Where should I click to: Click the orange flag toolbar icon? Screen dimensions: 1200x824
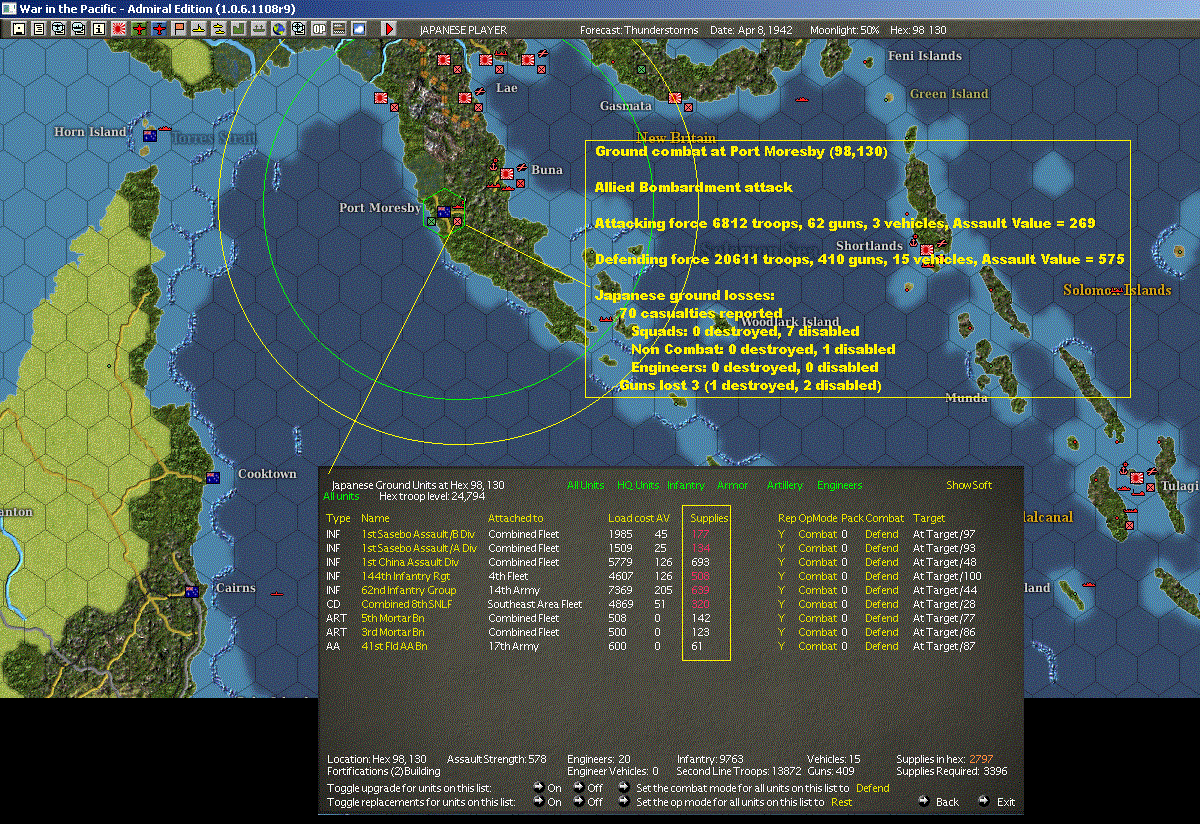click(179, 29)
